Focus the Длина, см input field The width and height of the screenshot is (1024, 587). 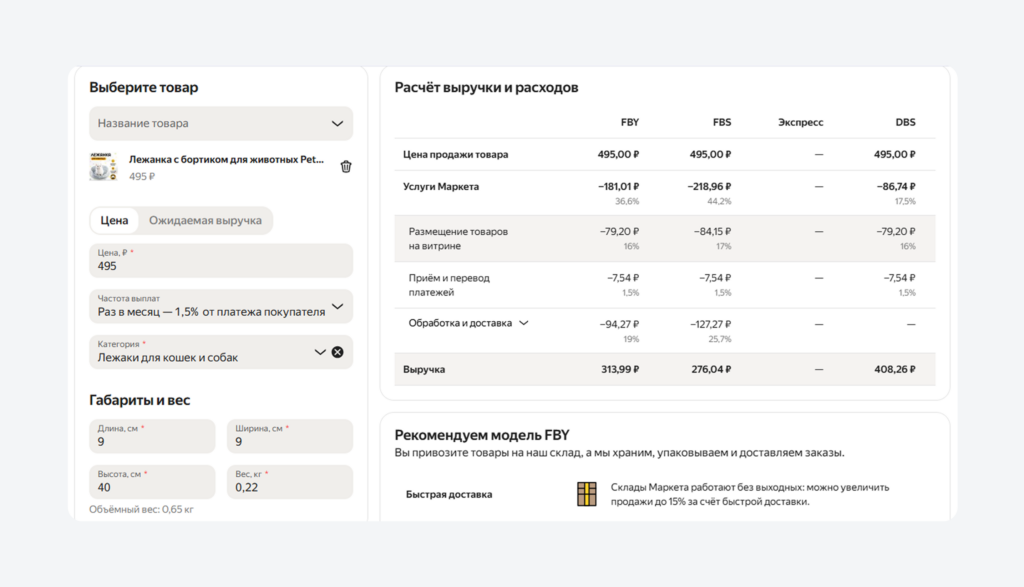152,436
